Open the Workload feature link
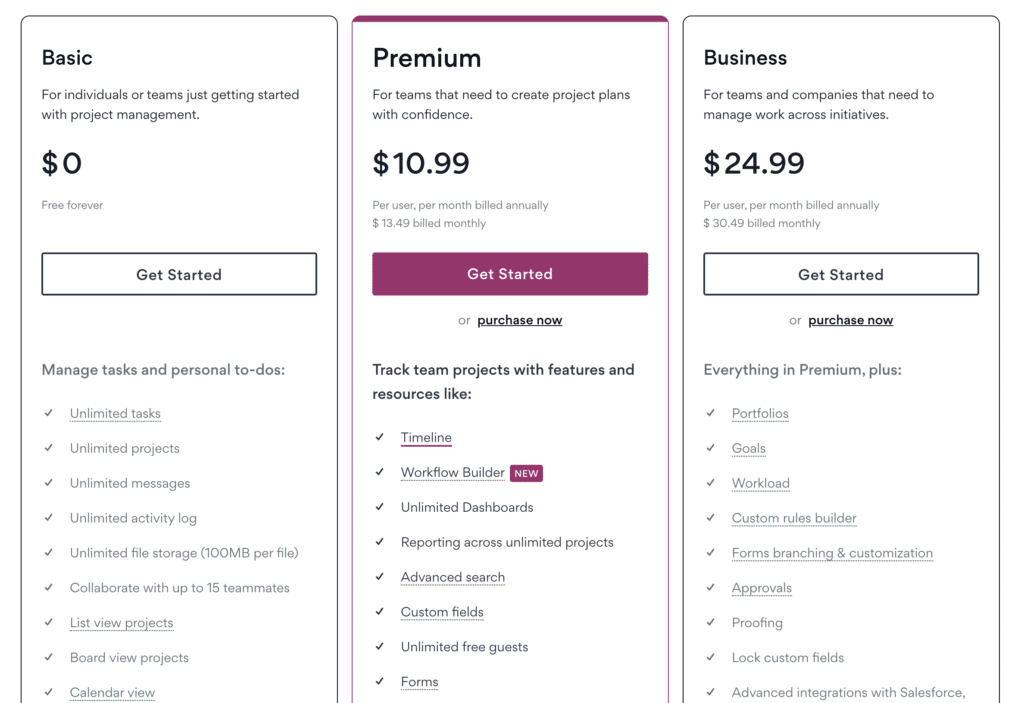Viewport: 1024px width, 703px height. 760,483
